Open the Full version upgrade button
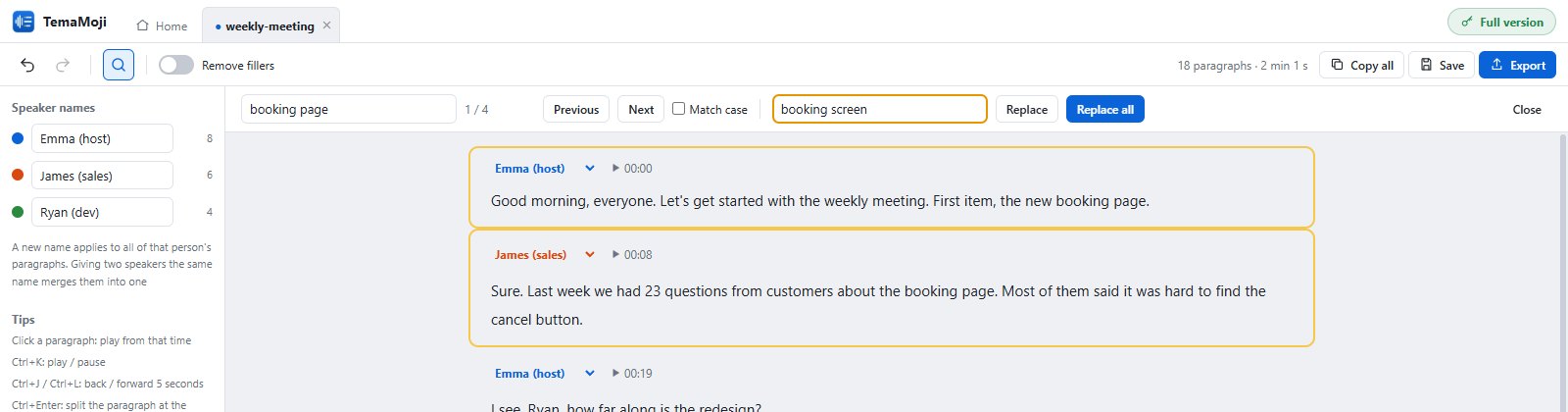 click(x=1501, y=22)
